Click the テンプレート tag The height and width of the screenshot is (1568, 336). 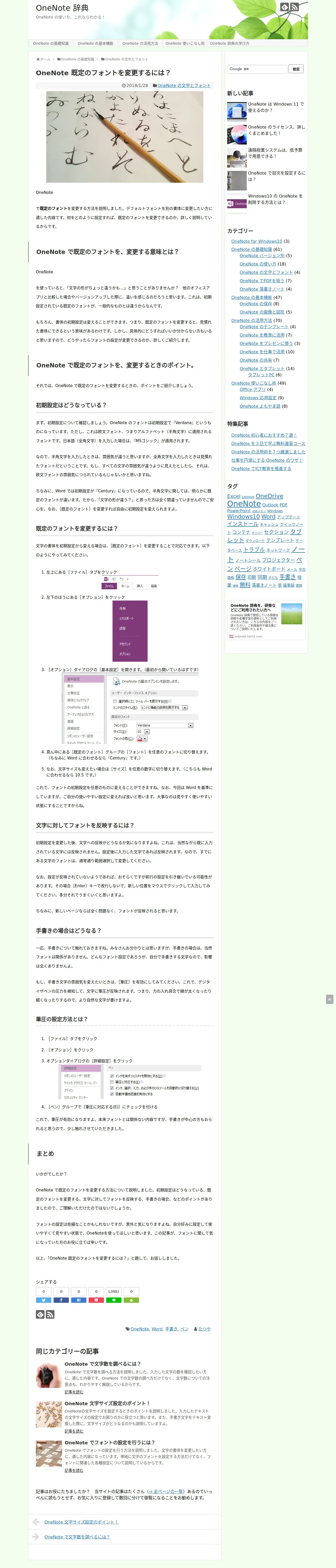[x=280, y=540]
